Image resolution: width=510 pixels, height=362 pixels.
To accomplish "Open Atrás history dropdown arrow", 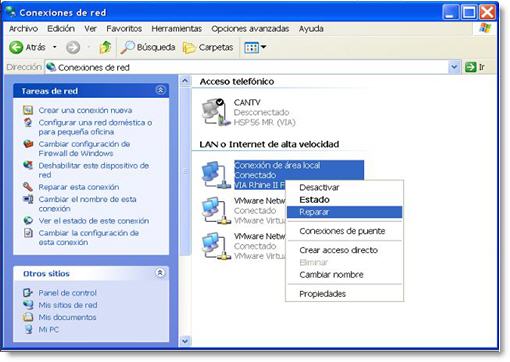I will tap(55, 47).
